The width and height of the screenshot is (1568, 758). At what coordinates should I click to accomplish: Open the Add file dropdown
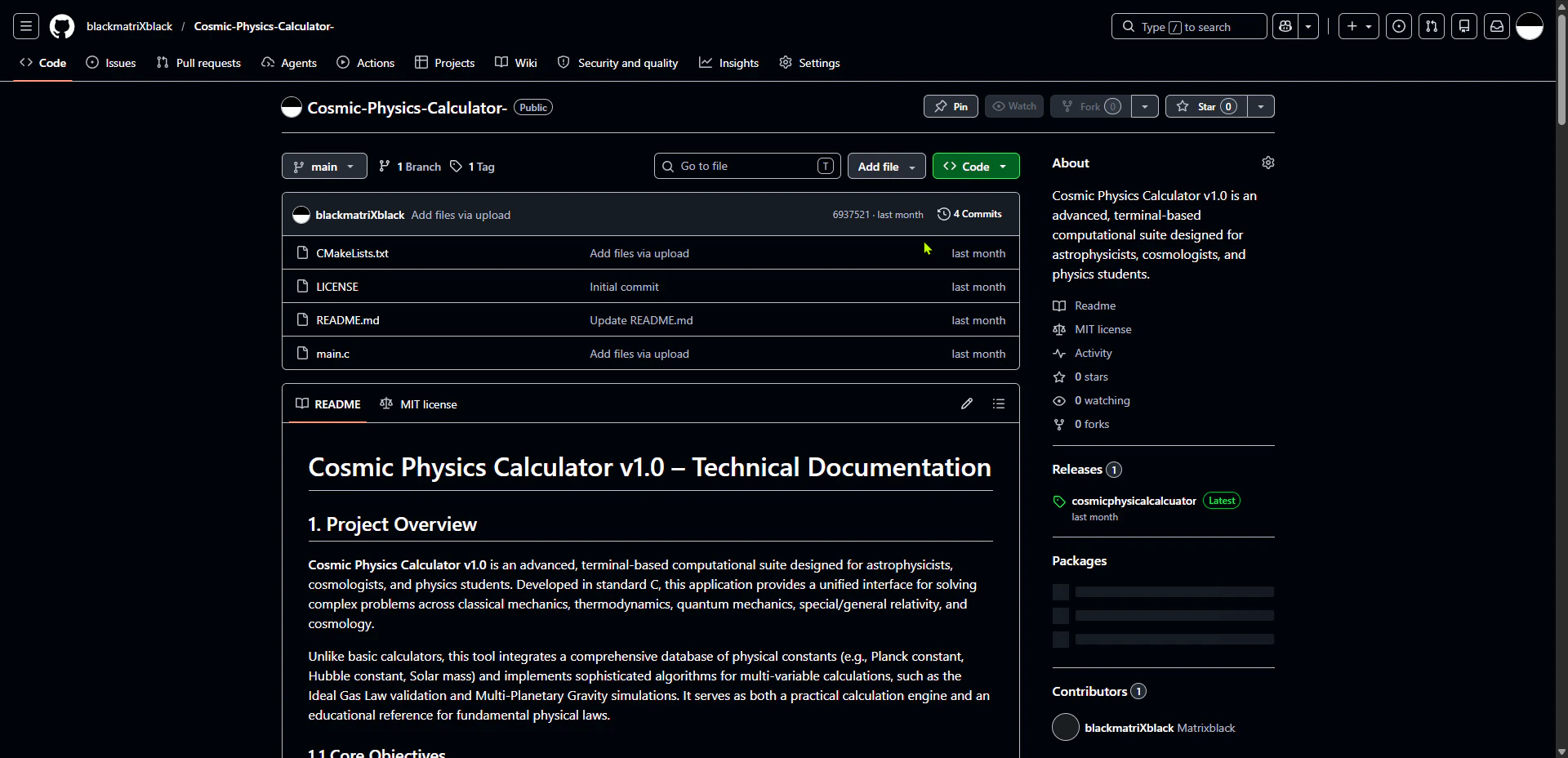coord(887,166)
